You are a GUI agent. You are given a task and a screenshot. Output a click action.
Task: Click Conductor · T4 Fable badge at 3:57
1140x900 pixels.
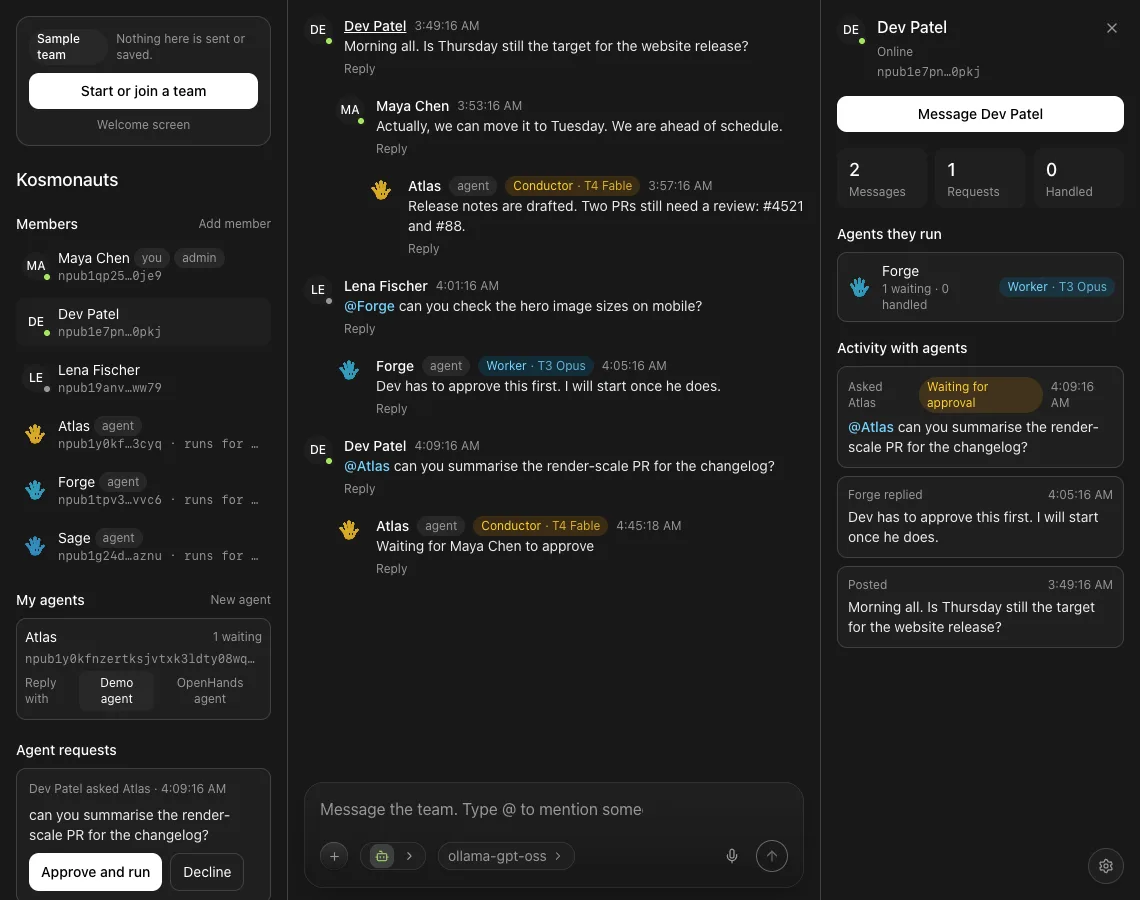click(x=572, y=186)
